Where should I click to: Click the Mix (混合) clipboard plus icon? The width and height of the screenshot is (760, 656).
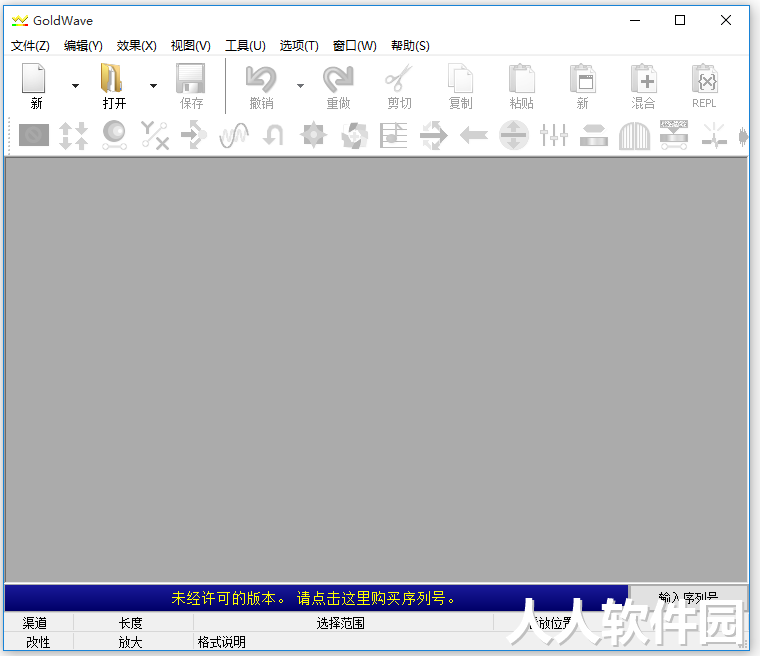click(644, 78)
